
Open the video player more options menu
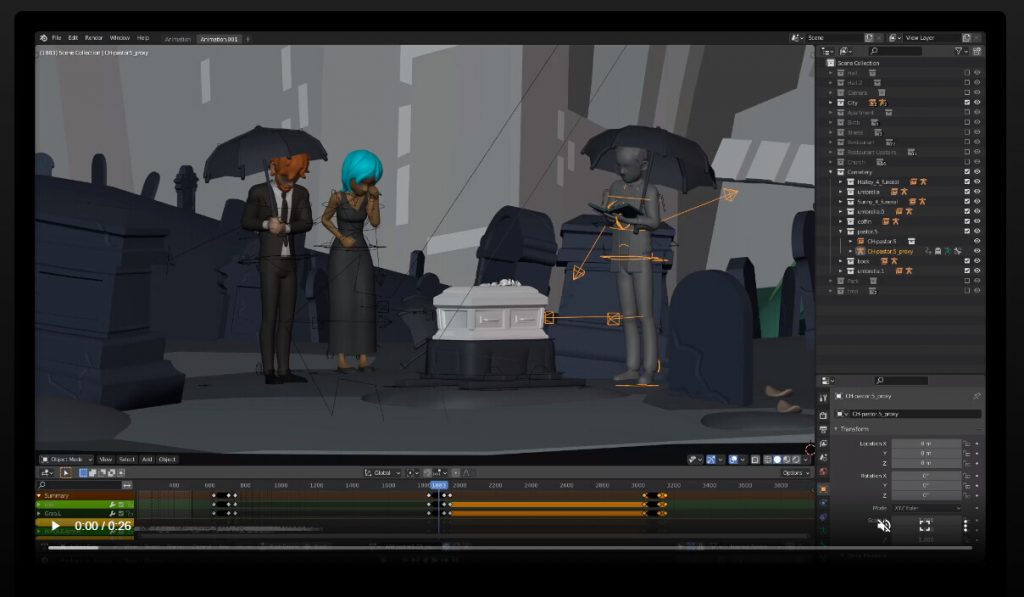(x=965, y=525)
